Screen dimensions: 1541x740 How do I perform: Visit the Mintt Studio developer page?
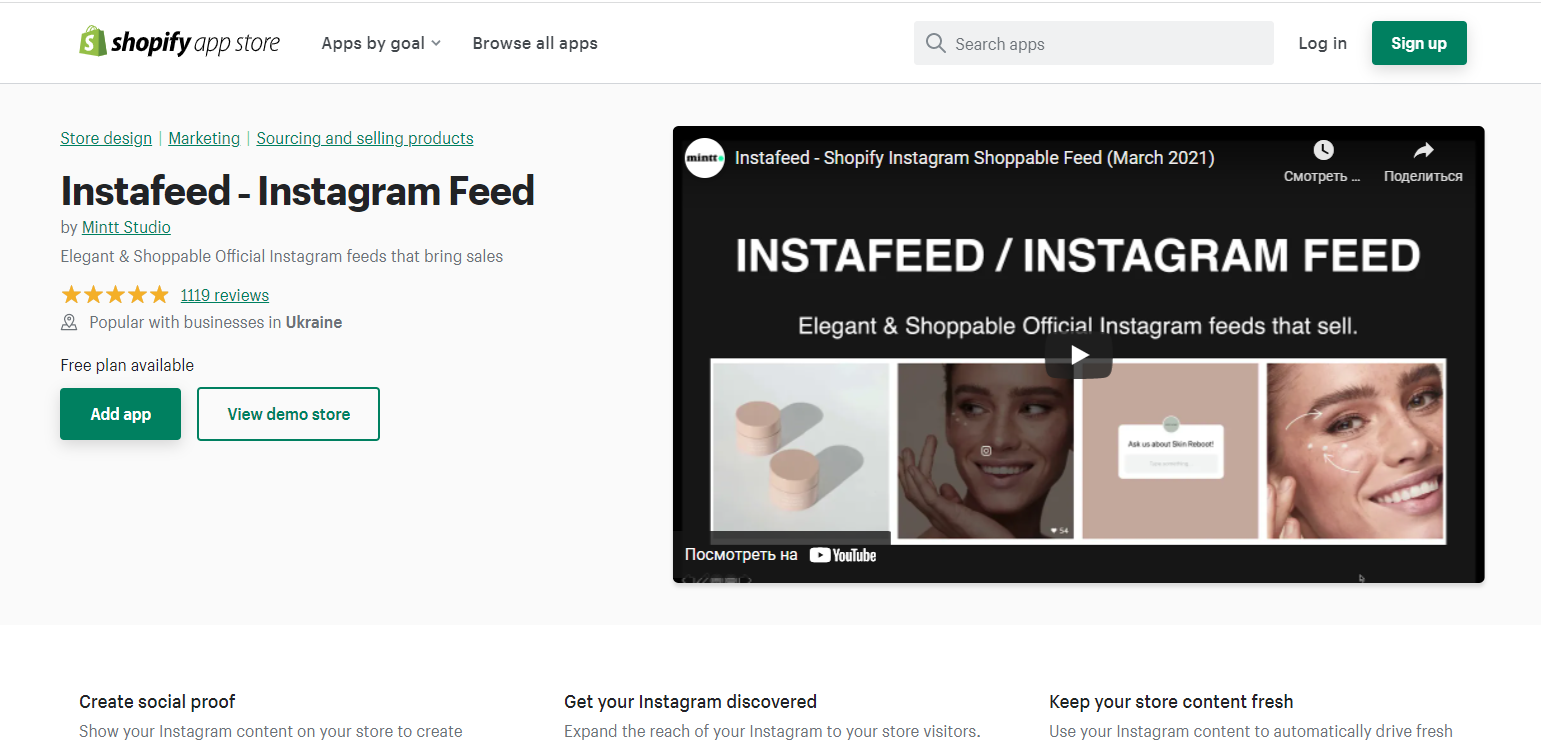(126, 227)
